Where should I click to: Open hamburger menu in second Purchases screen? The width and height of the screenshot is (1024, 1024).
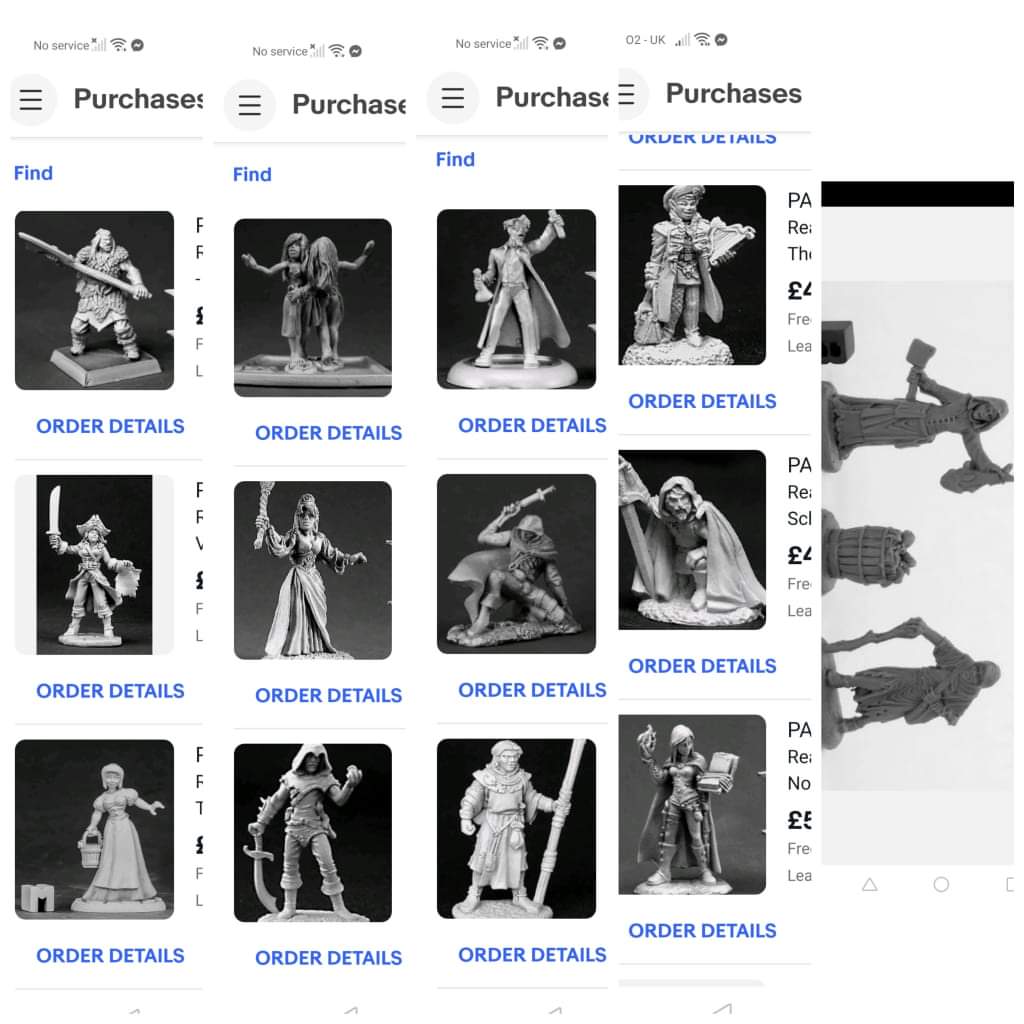point(249,105)
